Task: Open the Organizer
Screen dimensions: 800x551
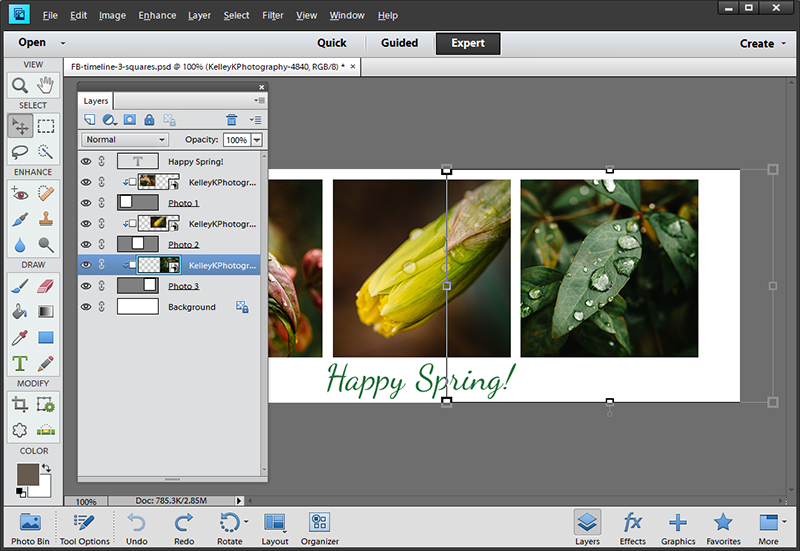Action: click(320, 529)
